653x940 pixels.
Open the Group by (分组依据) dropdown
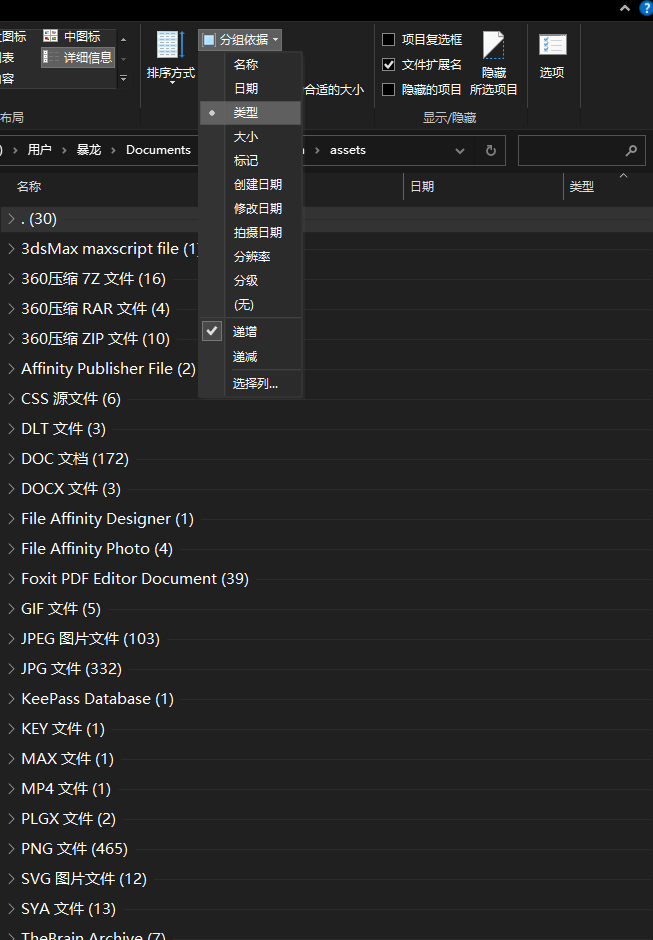pyautogui.click(x=240, y=40)
